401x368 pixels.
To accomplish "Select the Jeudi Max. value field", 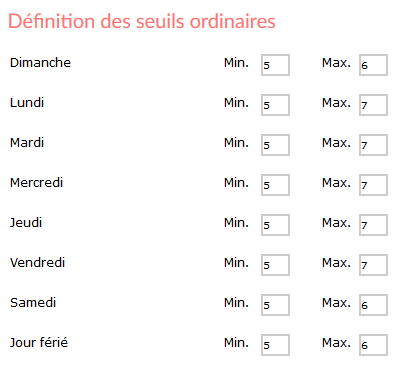I will pyautogui.click(x=373, y=225).
